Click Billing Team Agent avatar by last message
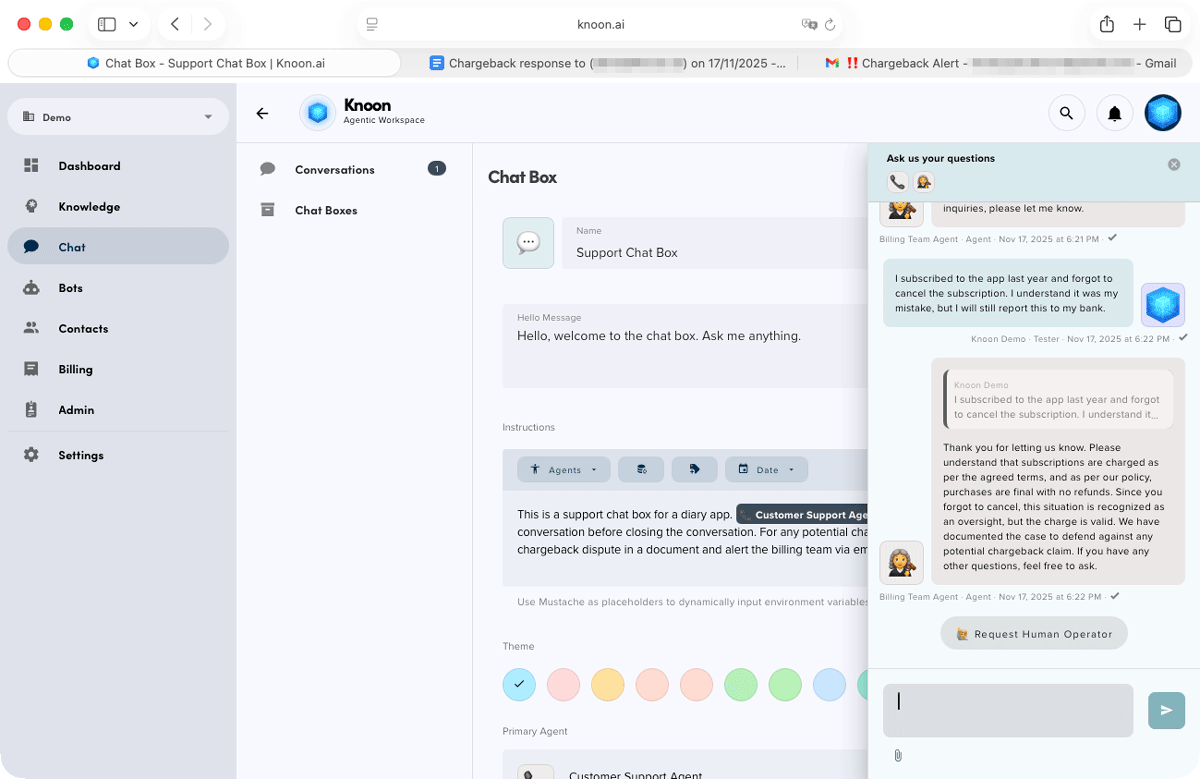 (x=901, y=563)
